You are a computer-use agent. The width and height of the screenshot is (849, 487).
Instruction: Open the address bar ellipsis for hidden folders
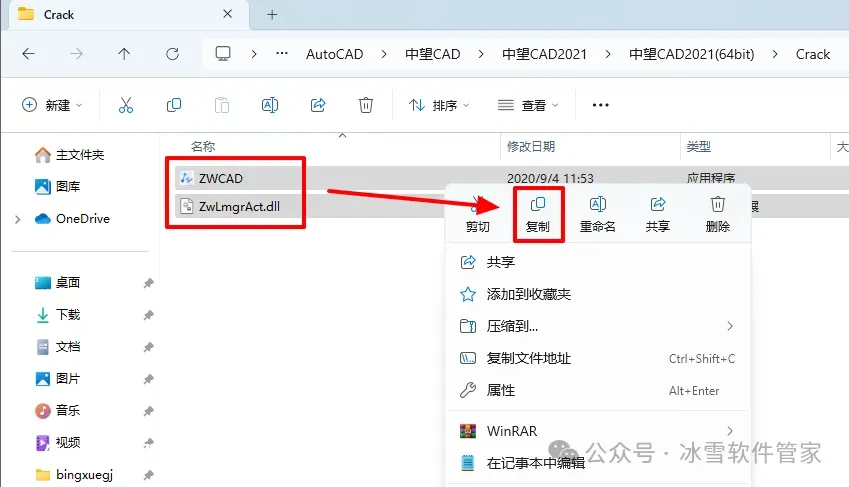(x=282, y=54)
